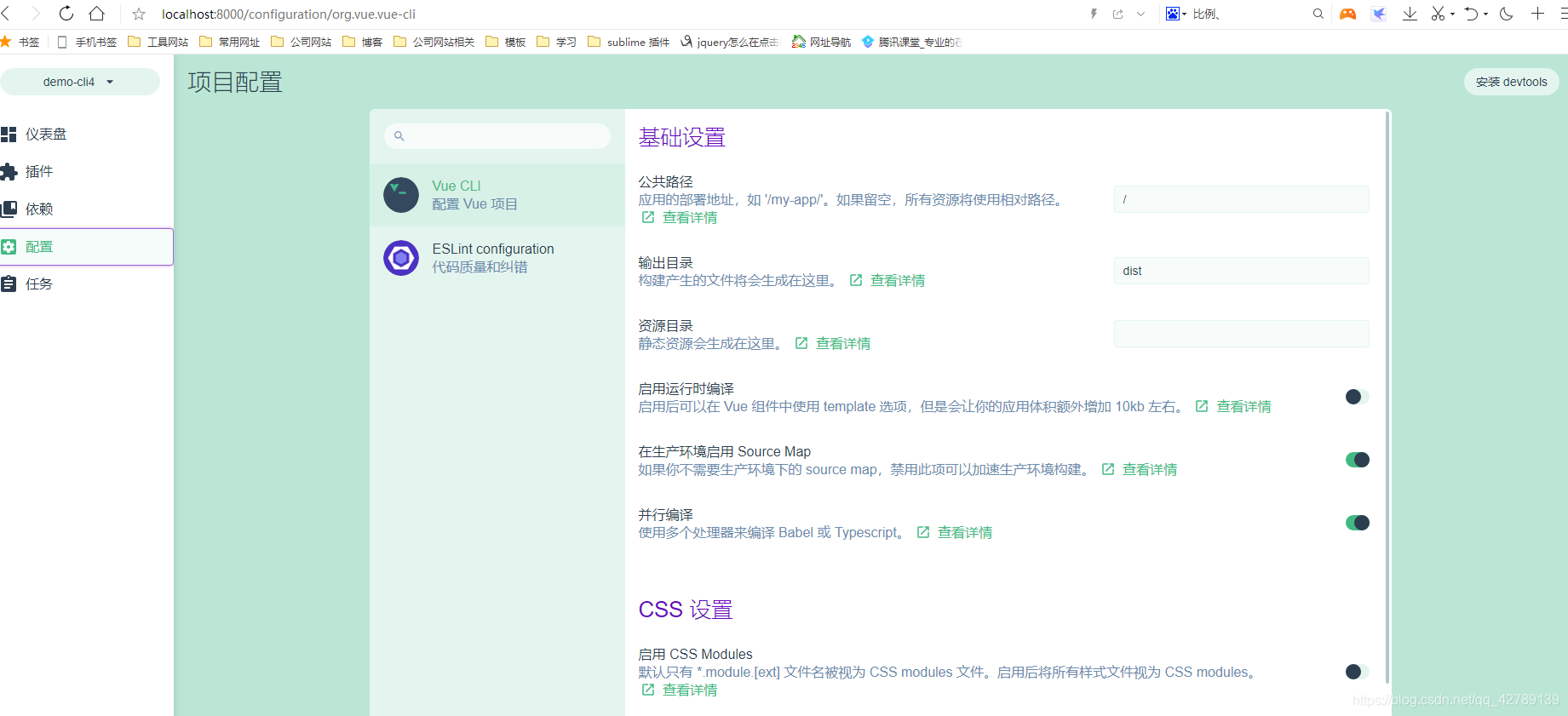Click the undo arrow toolbar icon

[x=1472, y=14]
